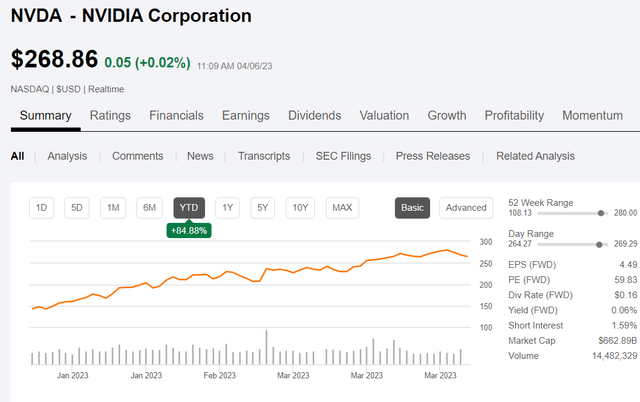Click the 0.05 (+0.02%) price change
The image size is (640, 402).
147,62
